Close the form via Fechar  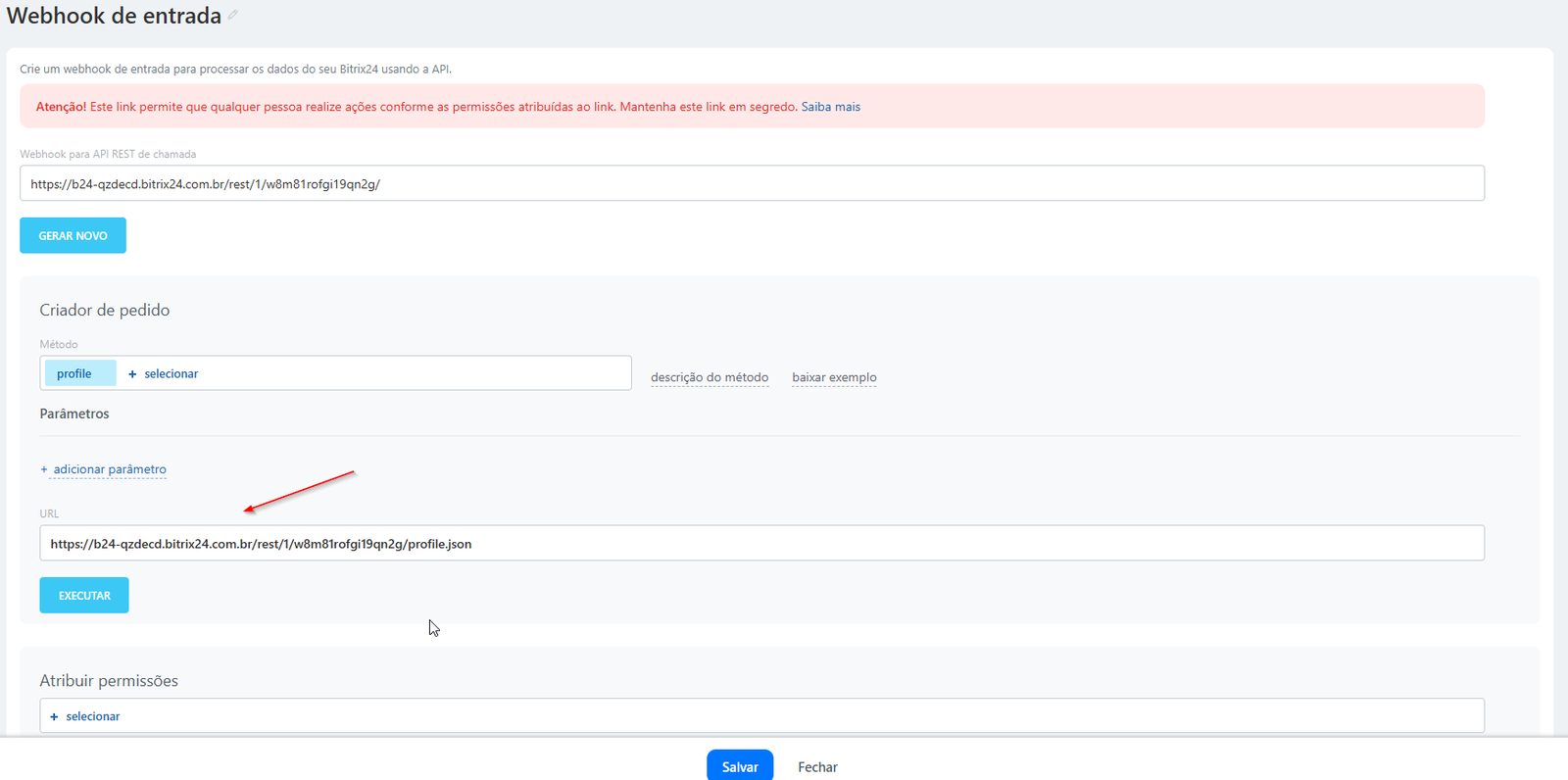coord(817,766)
